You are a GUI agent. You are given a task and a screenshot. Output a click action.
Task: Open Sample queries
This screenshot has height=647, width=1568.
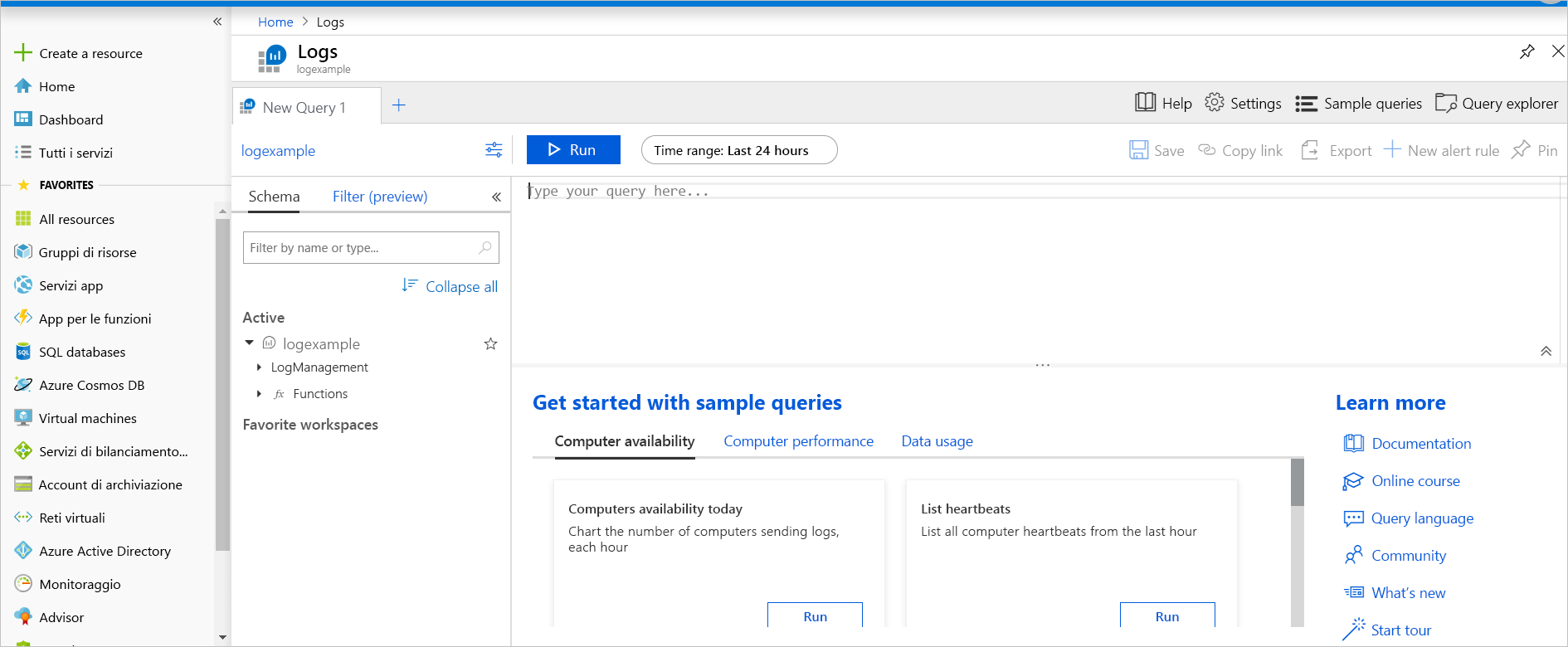point(1358,103)
